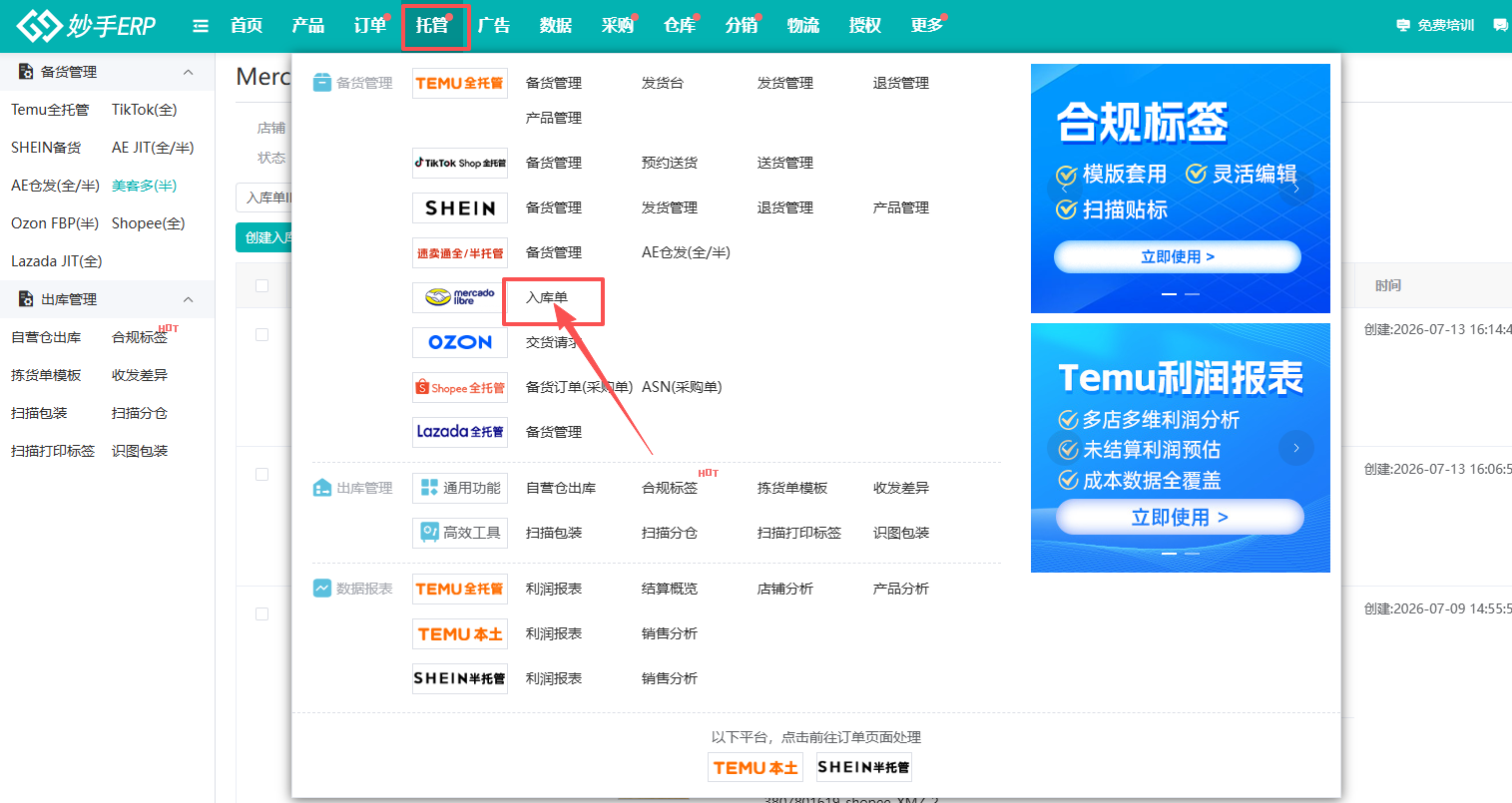Click the 妙手ERP logo
This screenshot has width=1512, height=803.
(x=87, y=26)
